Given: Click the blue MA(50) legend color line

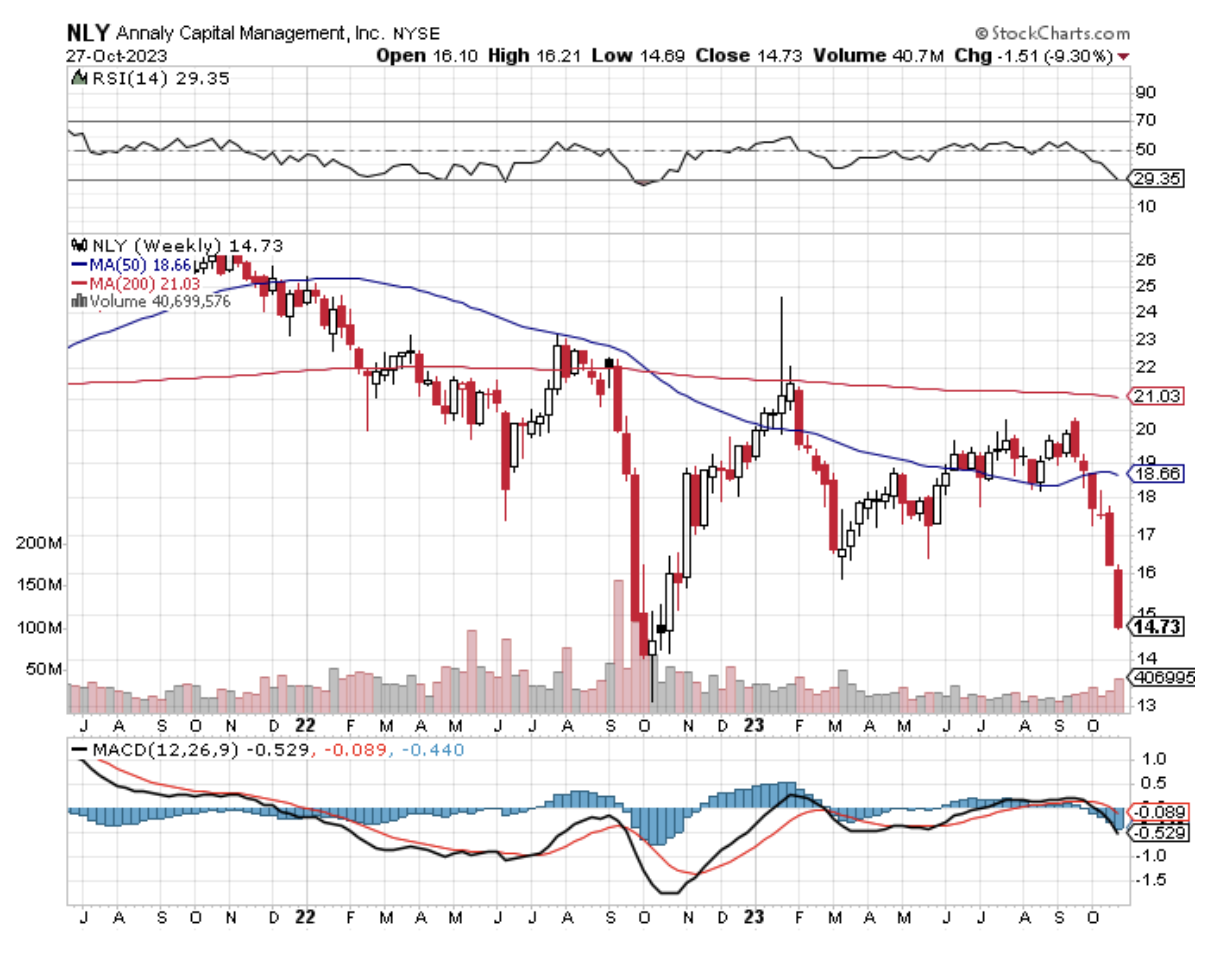Looking at the screenshot, I should click(79, 264).
